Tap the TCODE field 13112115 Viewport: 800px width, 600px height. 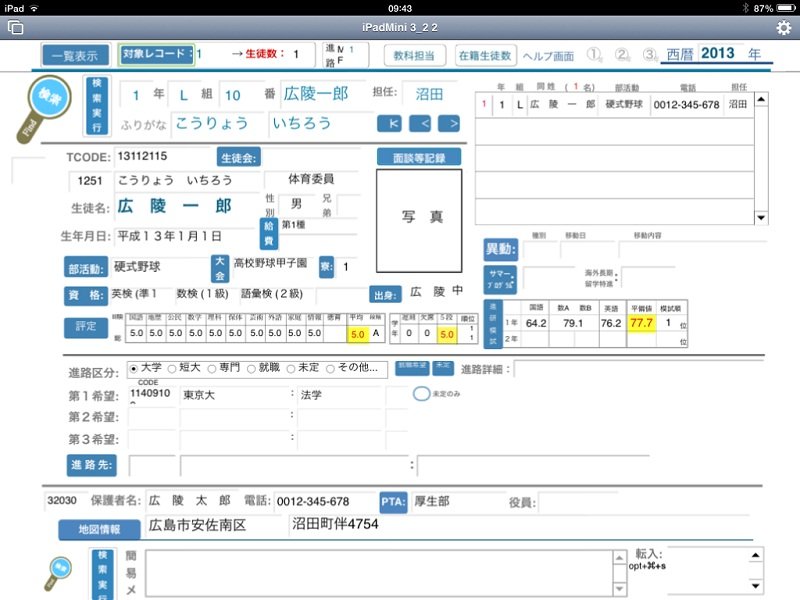[x=162, y=156]
